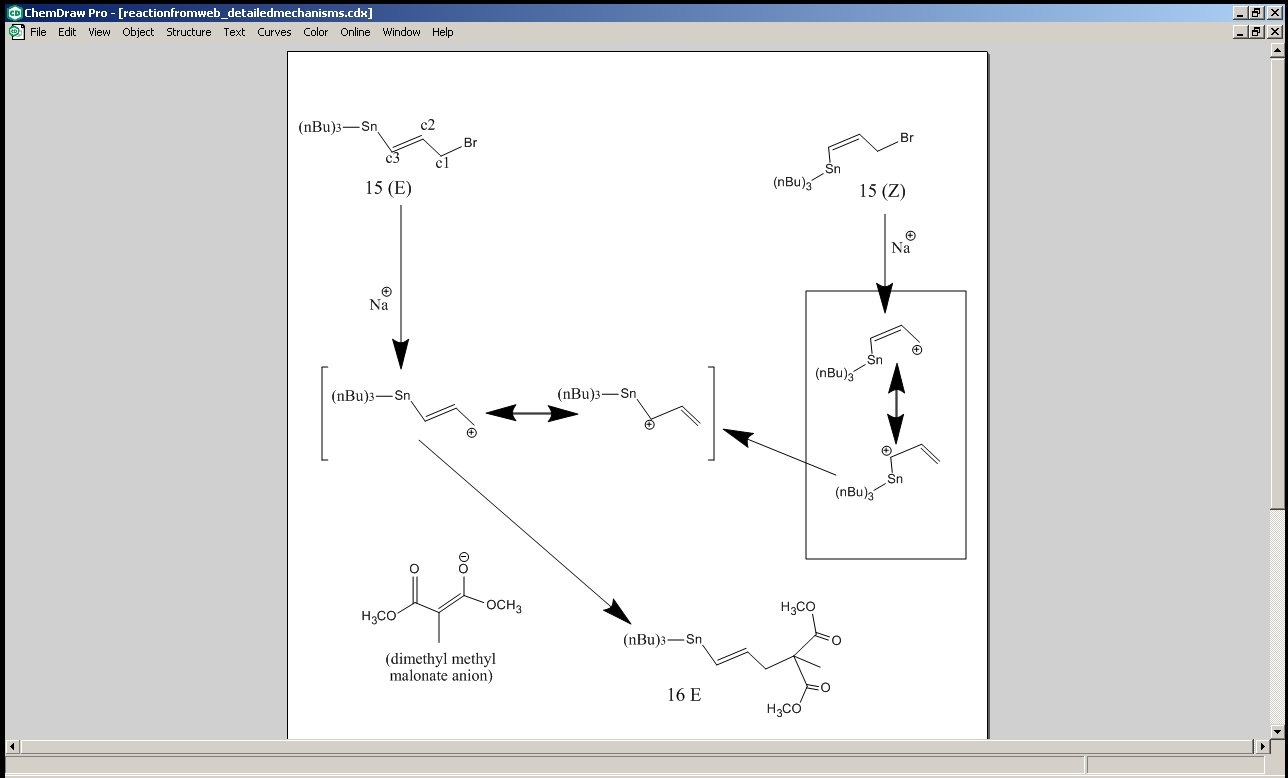Minimize the document window in menu bar

coord(1242,32)
